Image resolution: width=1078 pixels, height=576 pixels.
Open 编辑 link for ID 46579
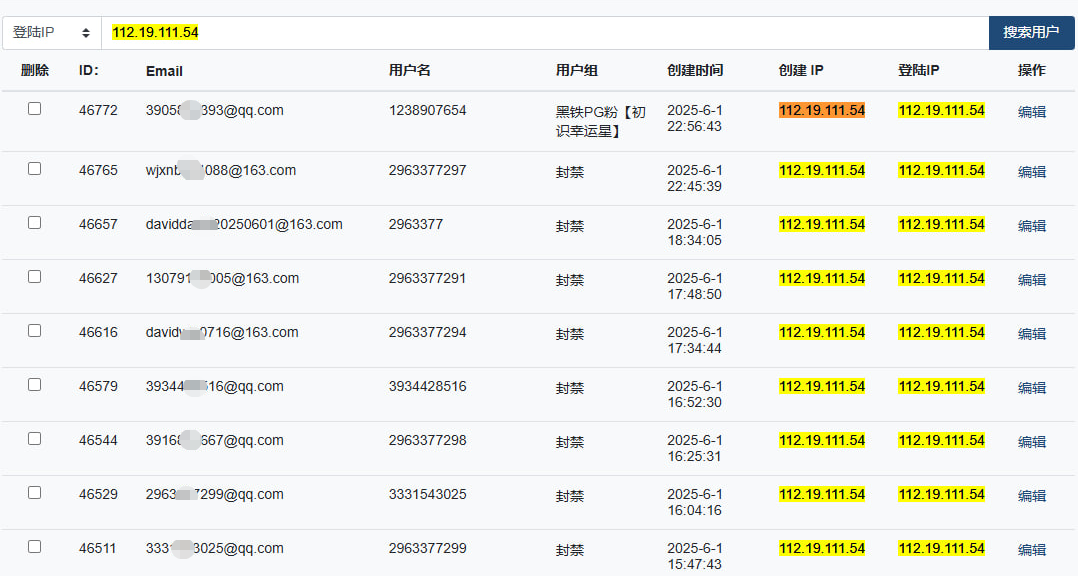pos(1032,388)
